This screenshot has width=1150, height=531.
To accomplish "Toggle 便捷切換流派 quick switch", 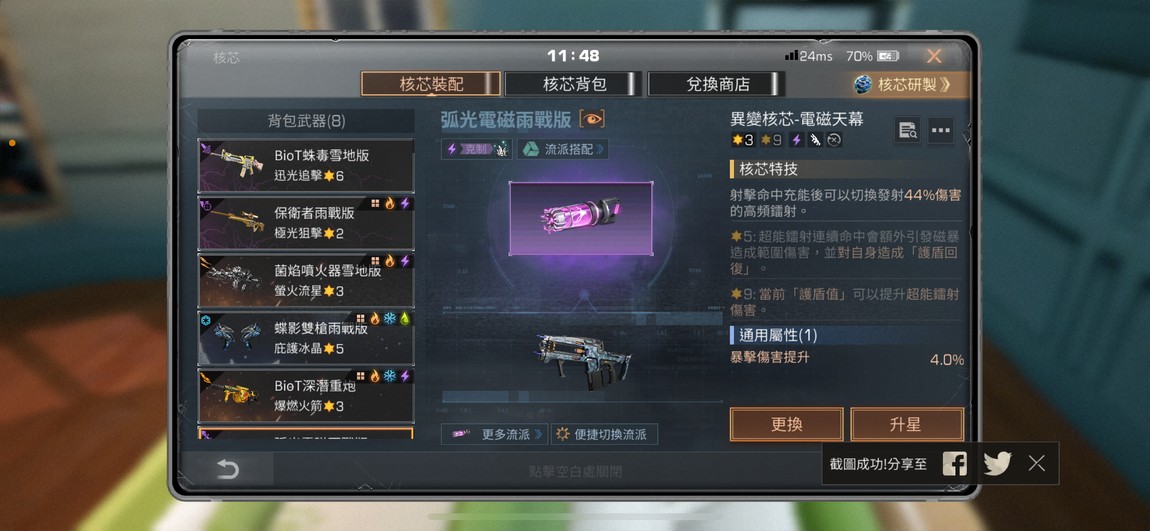I will [x=604, y=434].
